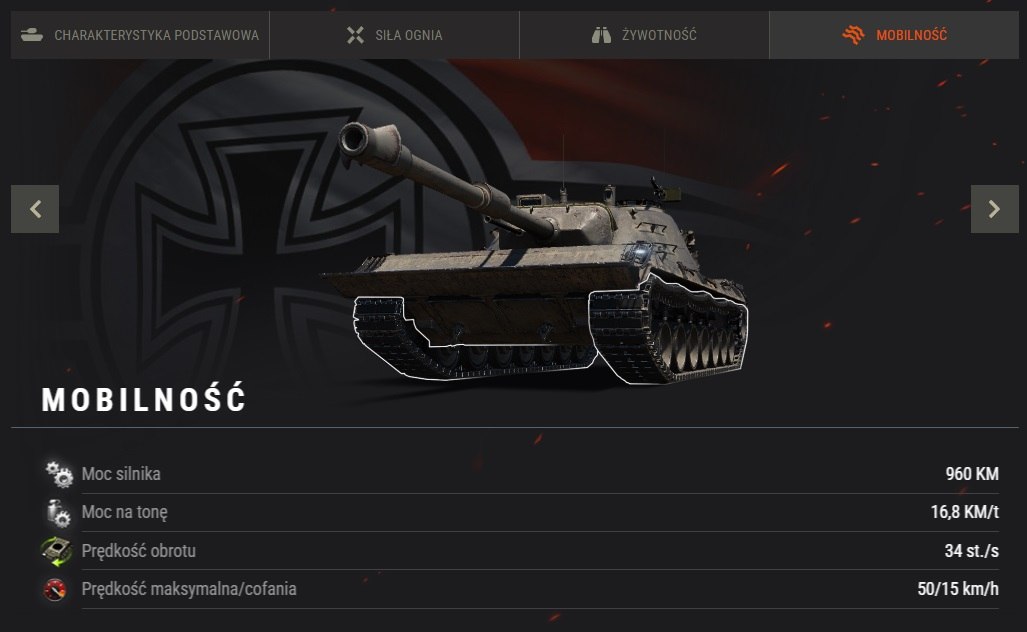Select the Żywotność tab
Viewport: 1027px width, 632px height.
pyautogui.click(x=644, y=35)
